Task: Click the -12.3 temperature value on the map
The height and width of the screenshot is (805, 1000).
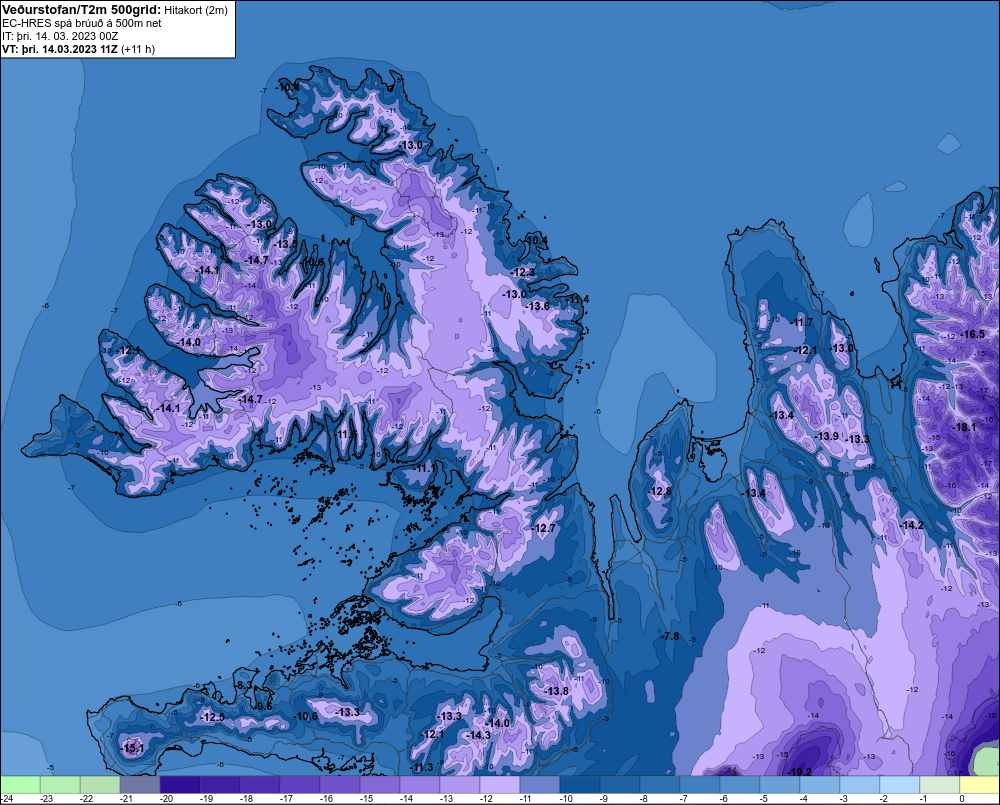Action: pos(523,272)
